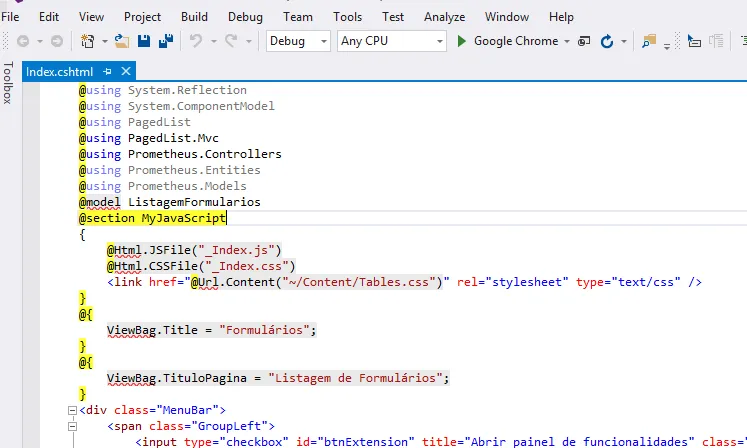Open the Team menu

tap(298, 17)
